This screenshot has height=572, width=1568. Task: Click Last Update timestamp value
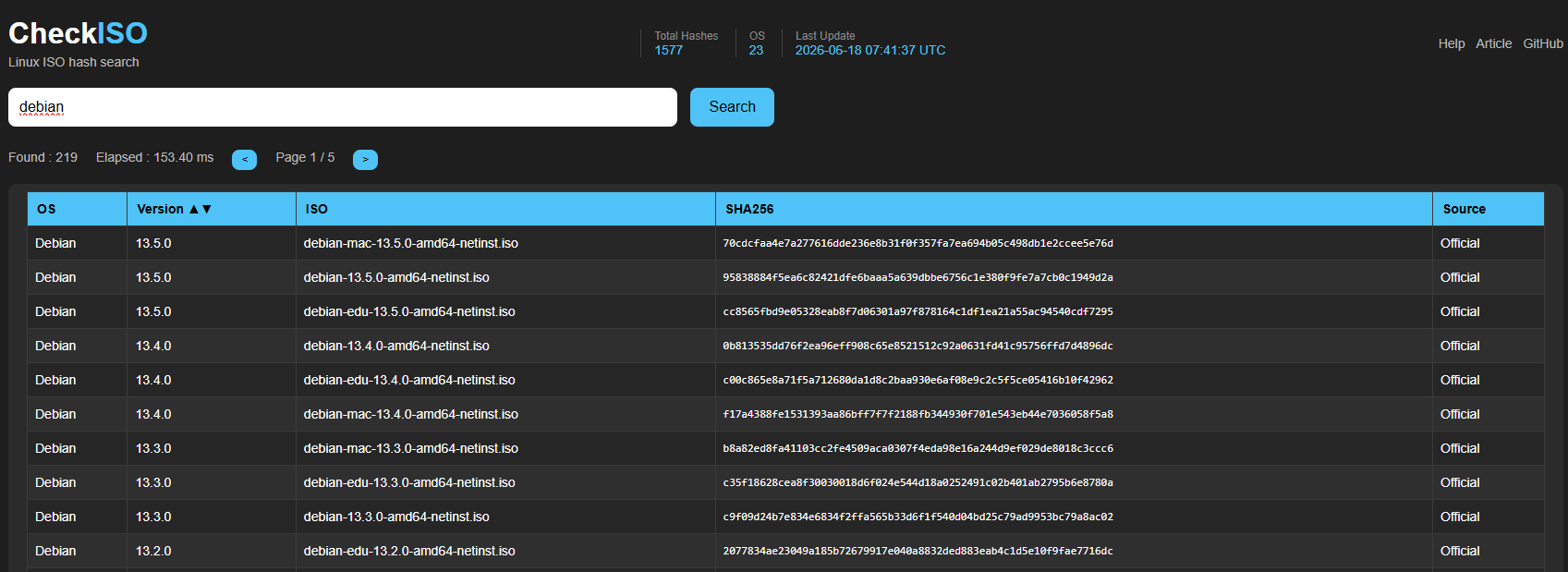(x=870, y=50)
